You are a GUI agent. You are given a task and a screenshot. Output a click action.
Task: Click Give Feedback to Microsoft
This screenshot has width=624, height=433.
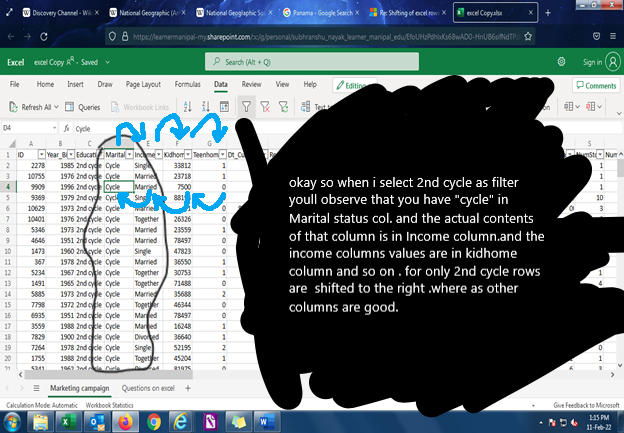tap(586, 405)
